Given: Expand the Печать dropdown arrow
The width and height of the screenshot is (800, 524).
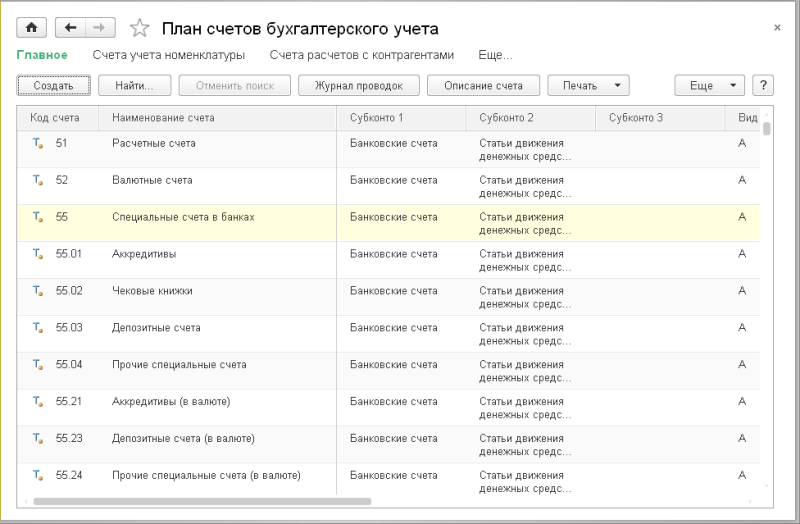Looking at the screenshot, I should [617, 86].
